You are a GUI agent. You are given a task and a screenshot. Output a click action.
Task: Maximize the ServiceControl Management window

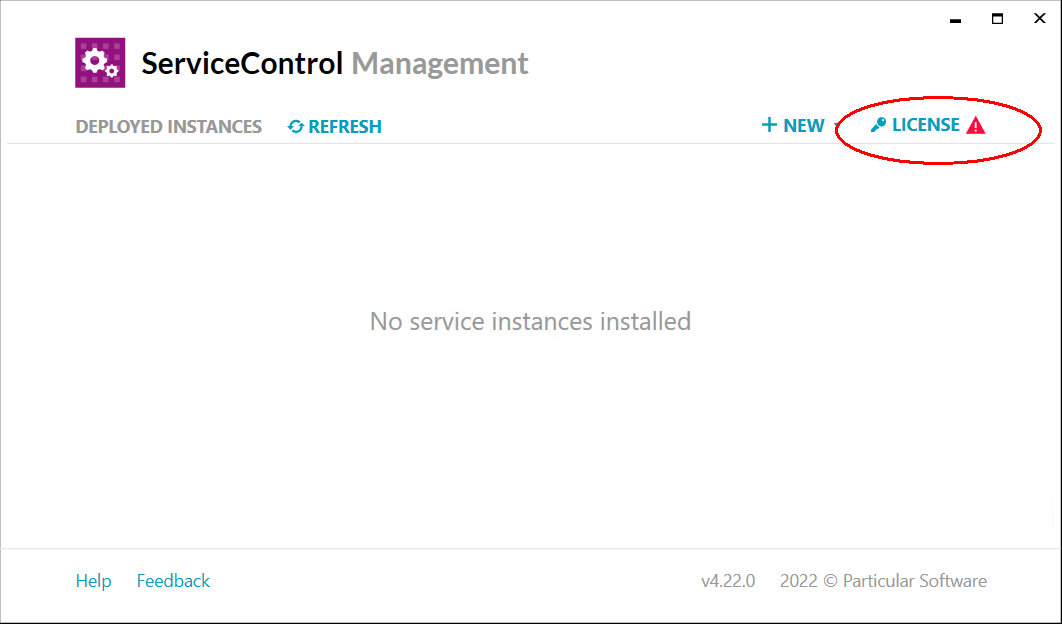(x=998, y=19)
